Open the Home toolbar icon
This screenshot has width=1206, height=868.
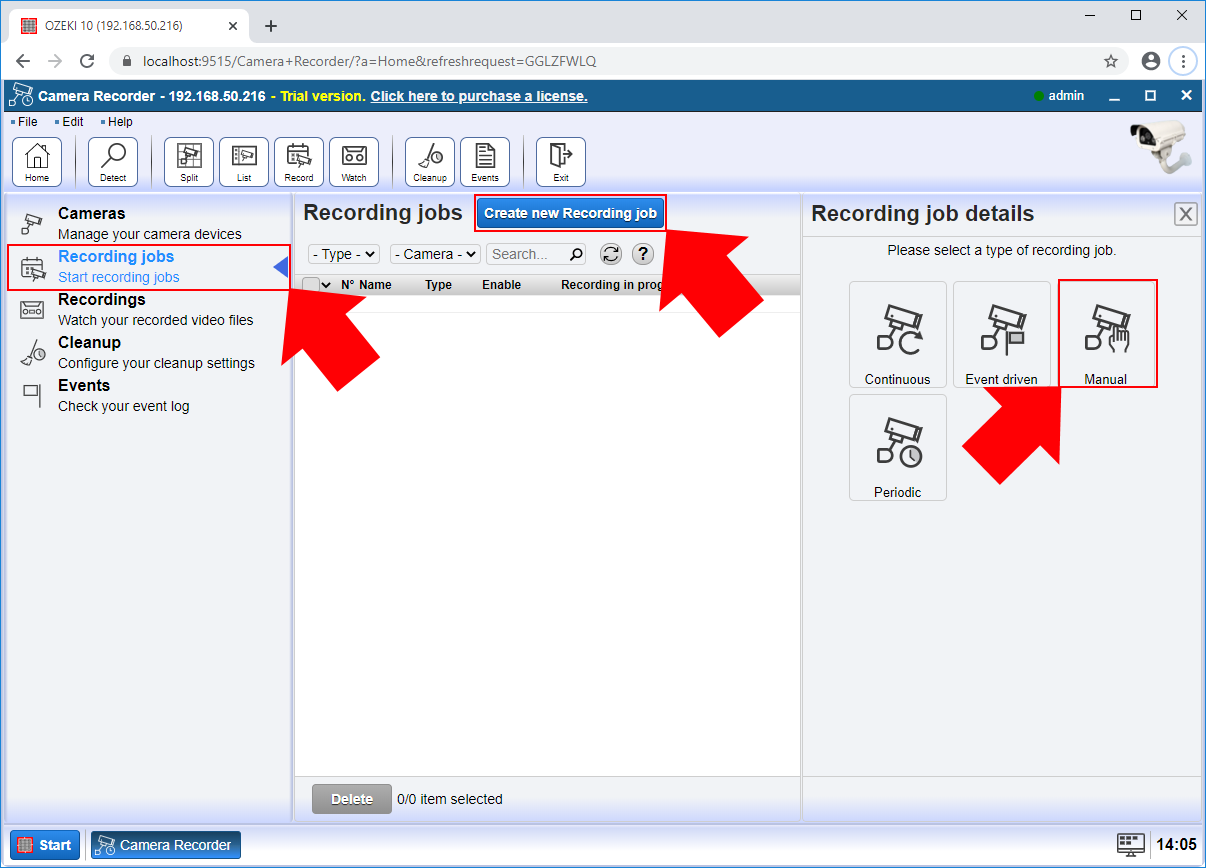(x=37, y=162)
